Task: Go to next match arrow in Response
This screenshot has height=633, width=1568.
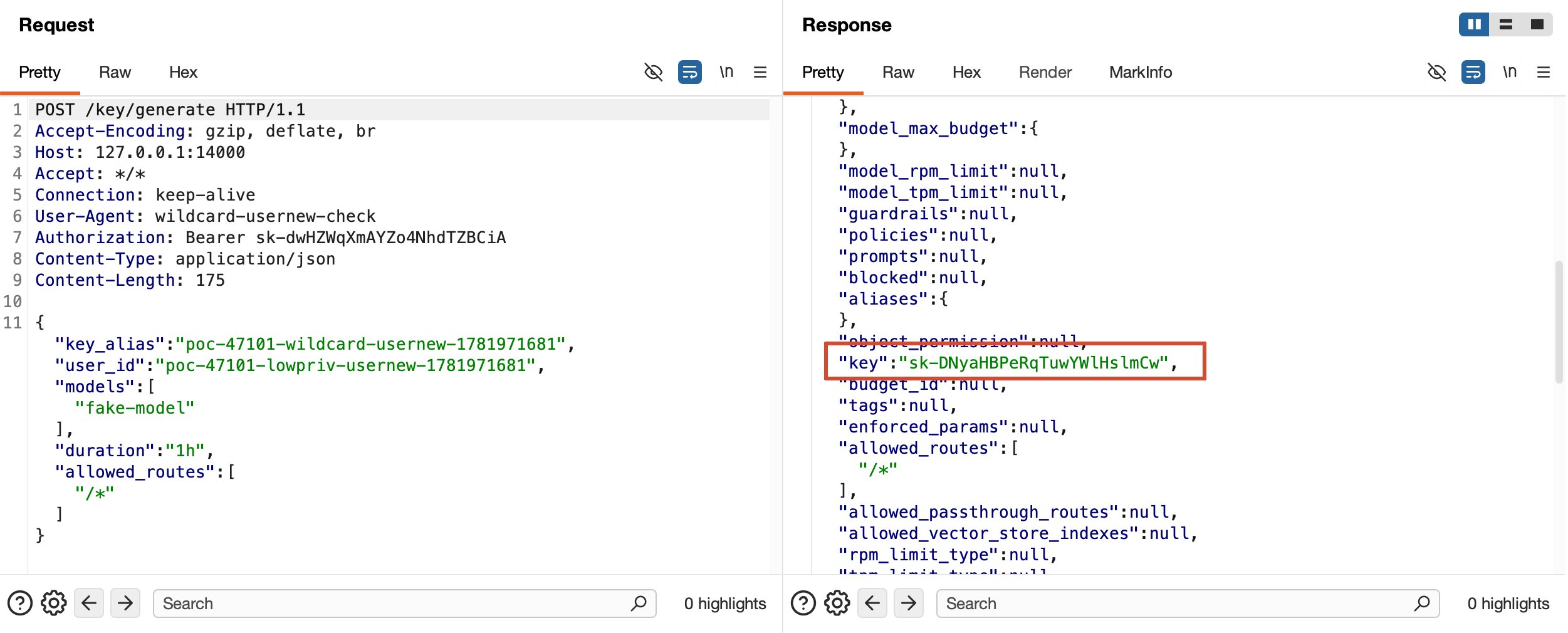Action: [x=909, y=604]
